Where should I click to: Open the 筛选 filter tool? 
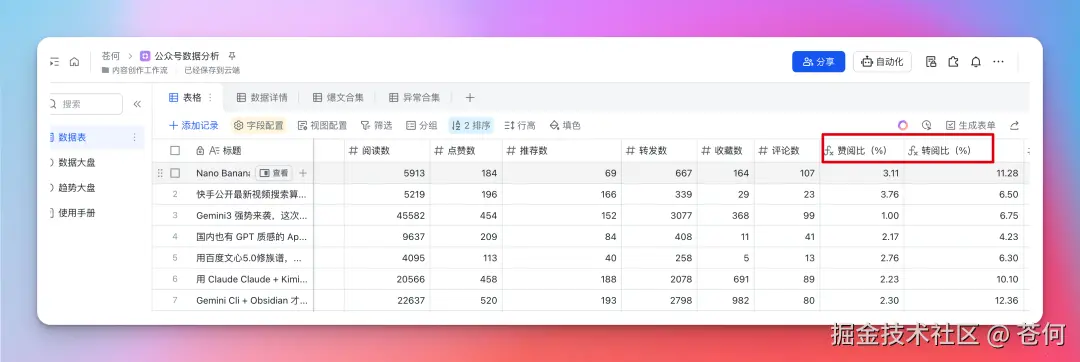376,125
